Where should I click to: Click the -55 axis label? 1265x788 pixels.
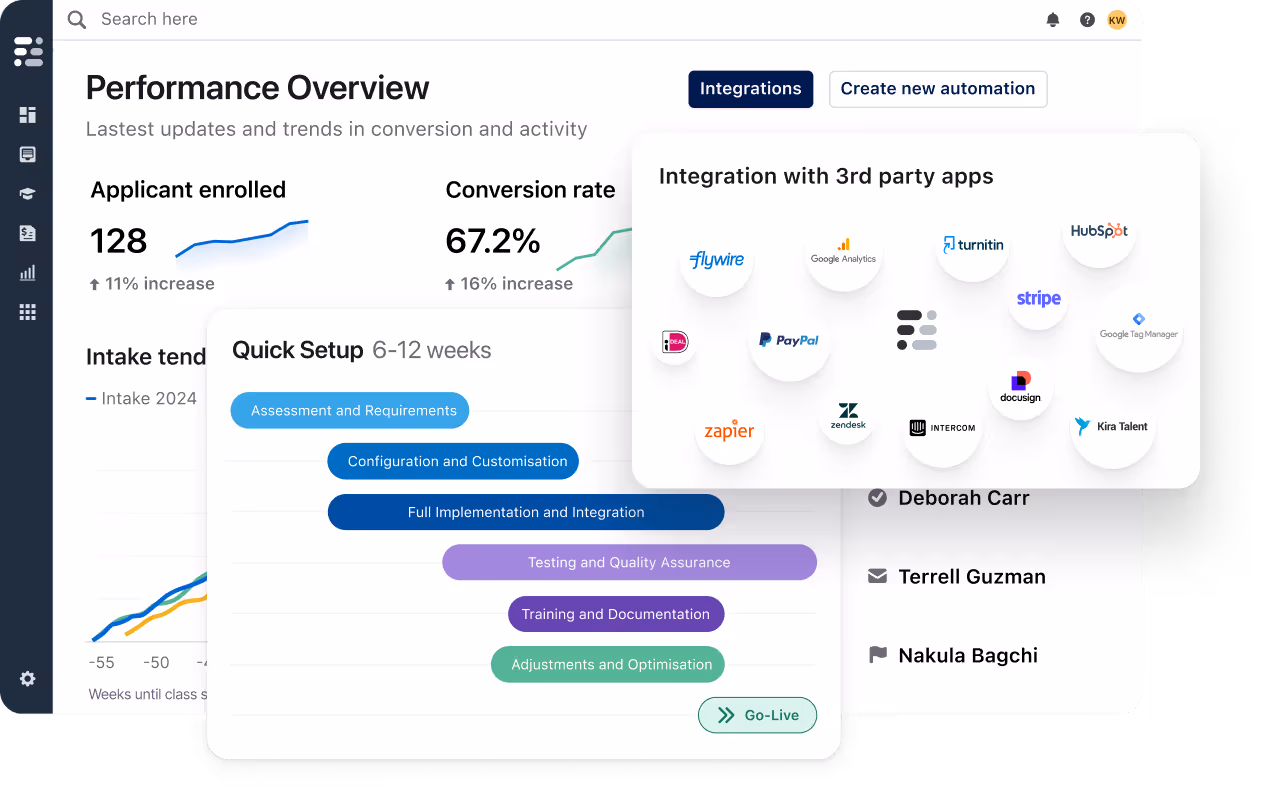[x=101, y=662]
